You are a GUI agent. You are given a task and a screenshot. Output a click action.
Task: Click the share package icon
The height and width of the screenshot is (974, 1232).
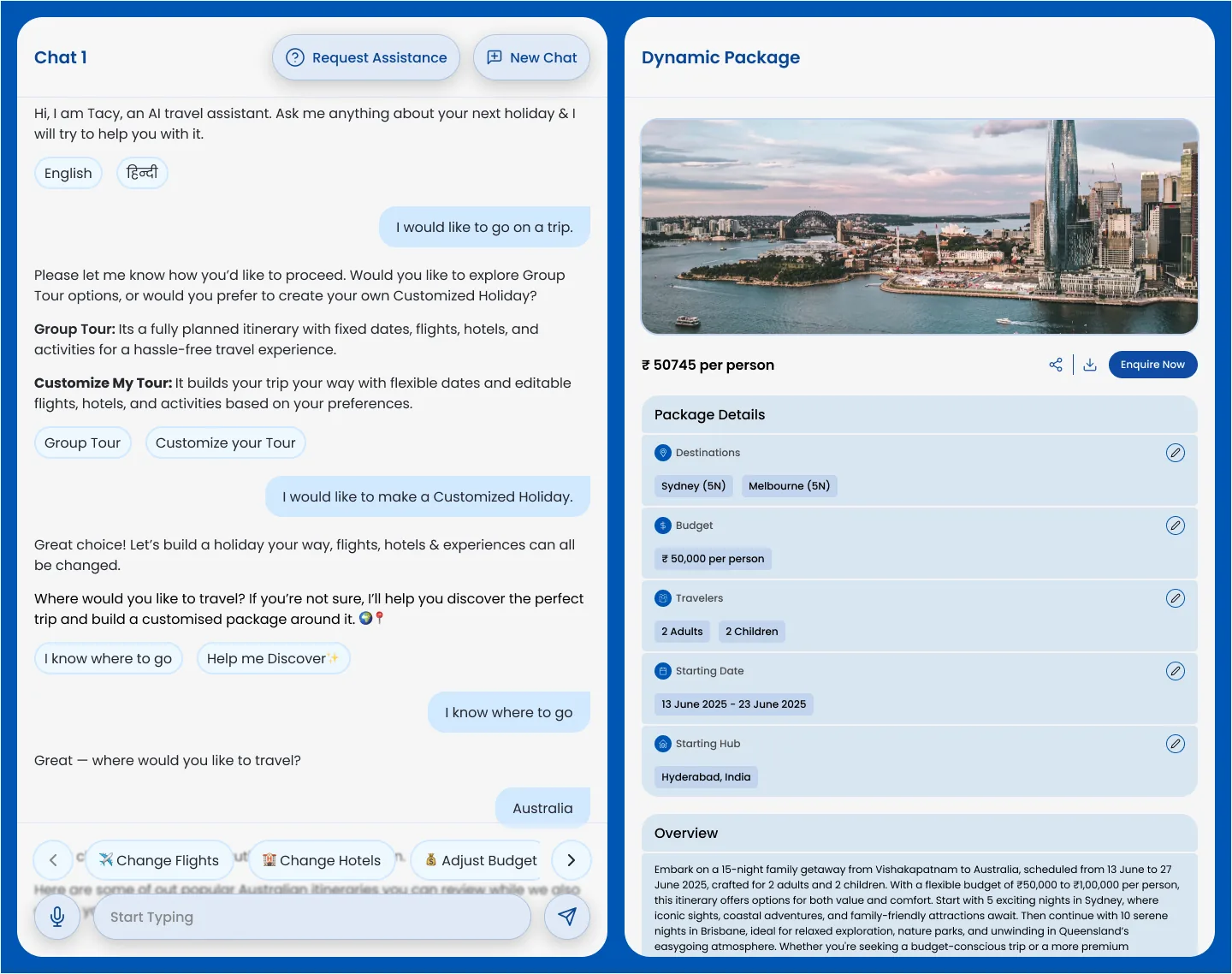coord(1056,365)
